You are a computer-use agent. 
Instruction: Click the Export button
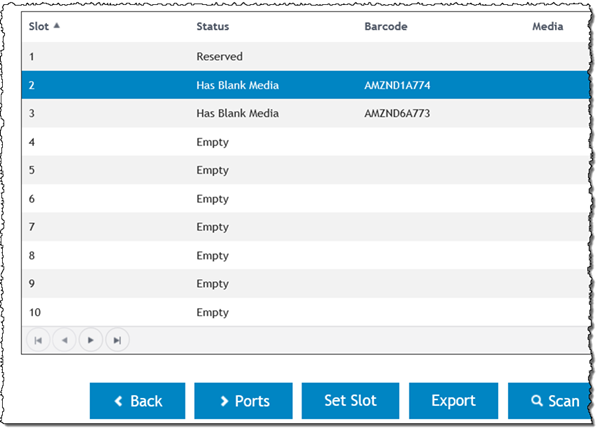453,401
